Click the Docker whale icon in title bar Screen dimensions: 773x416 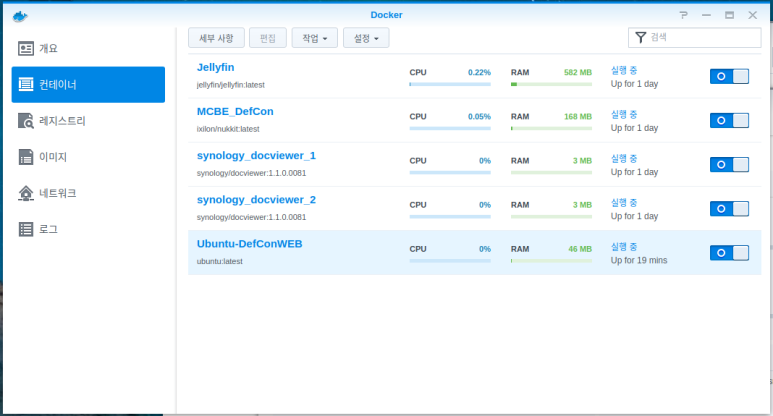click(20, 17)
